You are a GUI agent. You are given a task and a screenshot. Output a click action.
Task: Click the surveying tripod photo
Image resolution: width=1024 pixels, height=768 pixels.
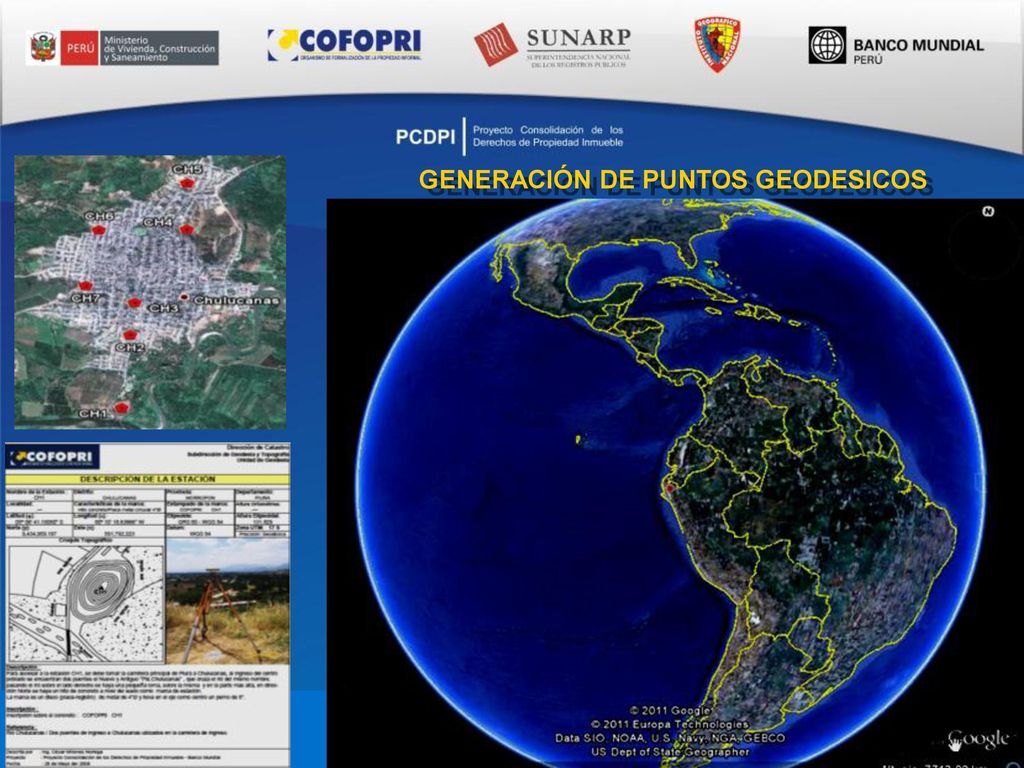click(x=227, y=601)
